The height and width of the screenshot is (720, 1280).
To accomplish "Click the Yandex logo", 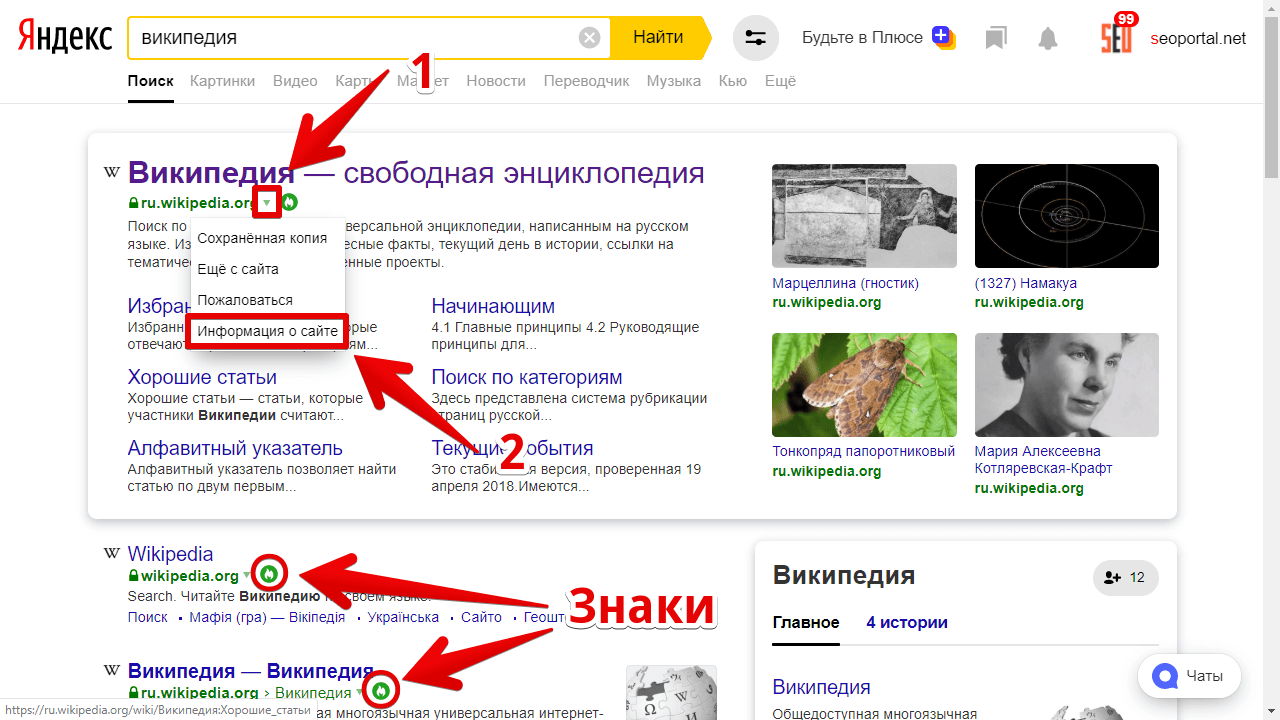I will [x=65, y=38].
